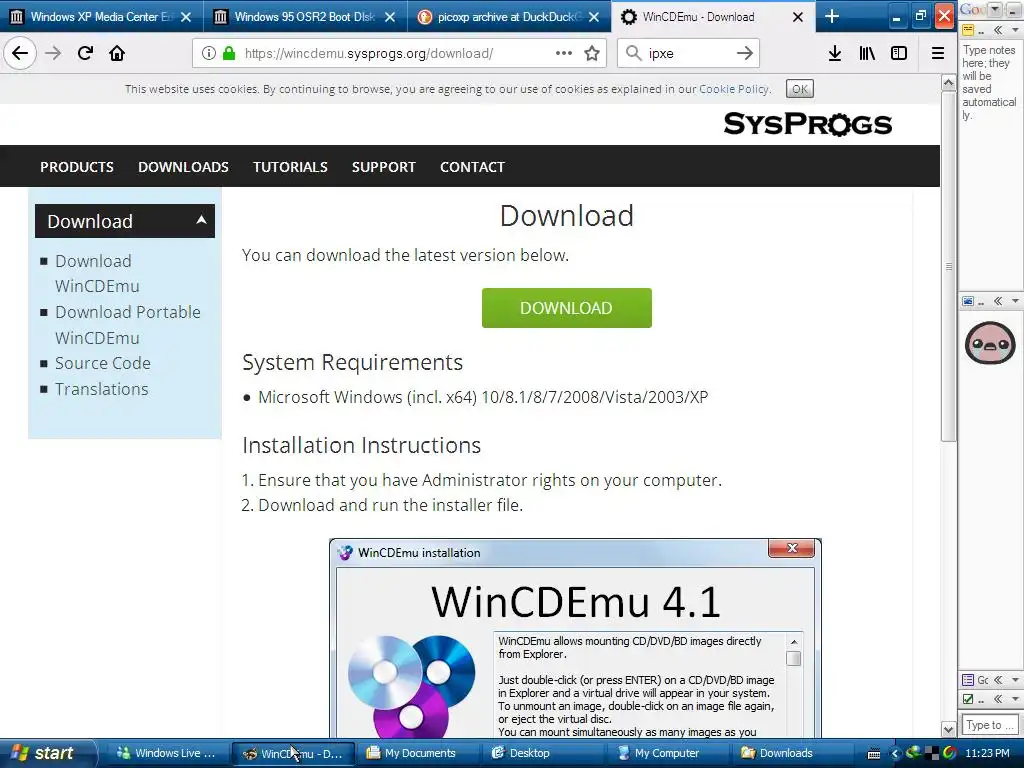This screenshot has height=768, width=1024.
Task: Open the DOWNLOADS menu
Action: pyautogui.click(x=184, y=167)
